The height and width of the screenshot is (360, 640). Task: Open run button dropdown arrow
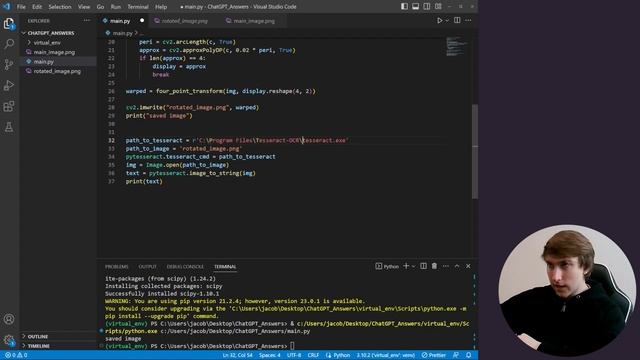click(447, 20)
